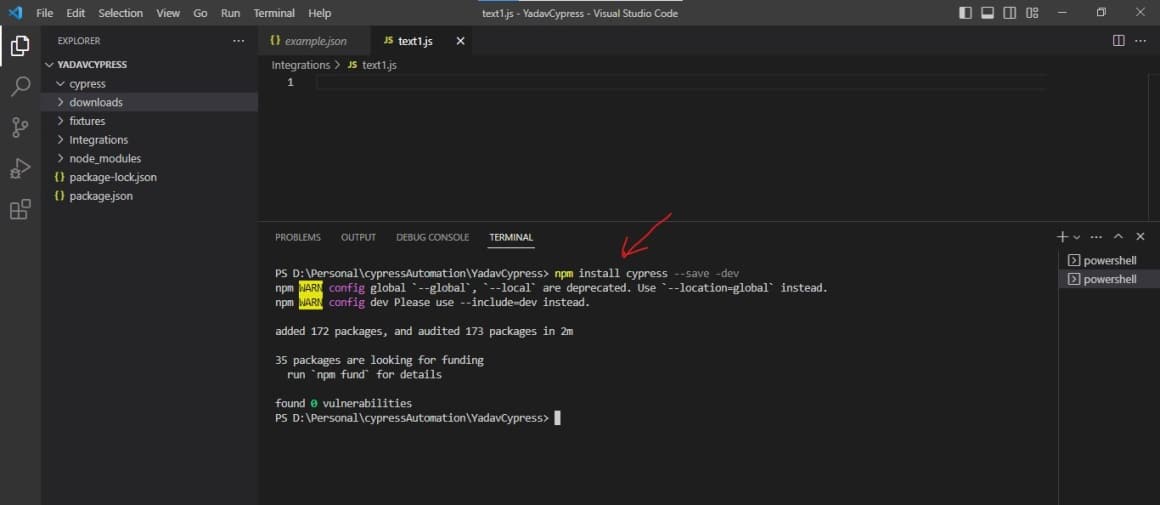Open the Edit menu
This screenshot has width=1160, height=505.
click(75, 13)
